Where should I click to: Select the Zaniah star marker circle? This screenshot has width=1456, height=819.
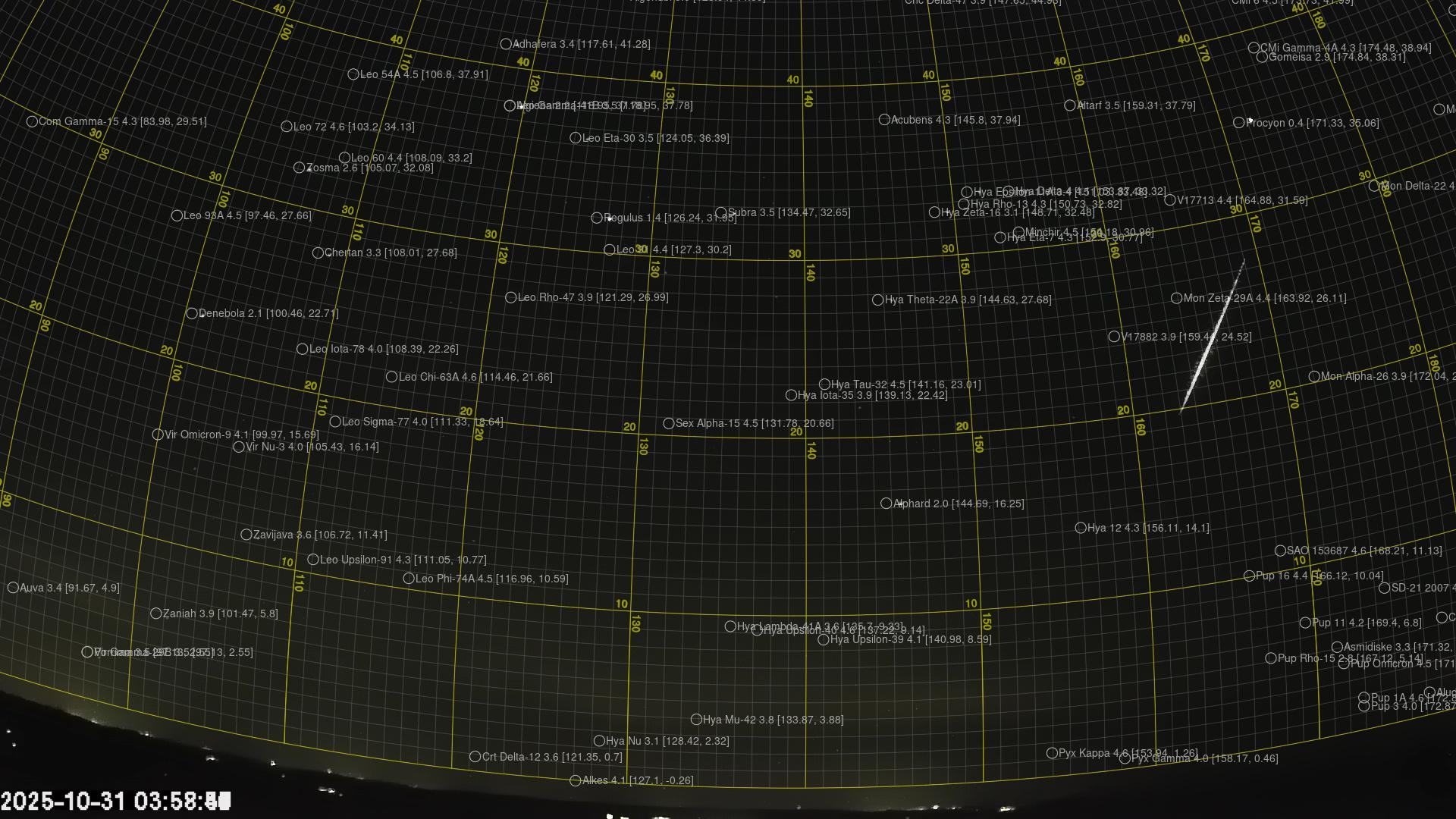pos(155,613)
